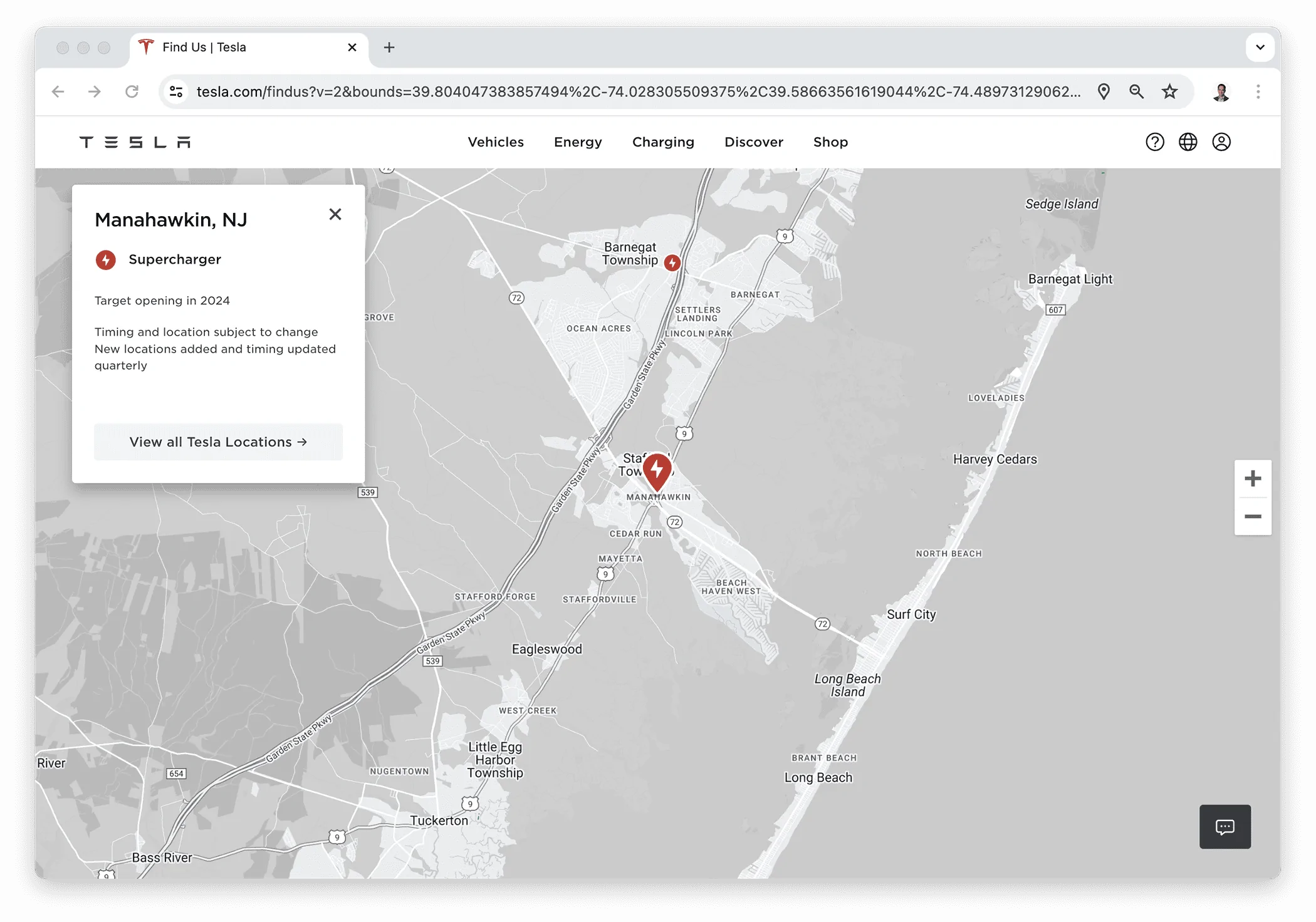Viewport: 1316px width, 922px height.
Task: Switch to the Find Us Tesla tab
Action: tap(204, 47)
